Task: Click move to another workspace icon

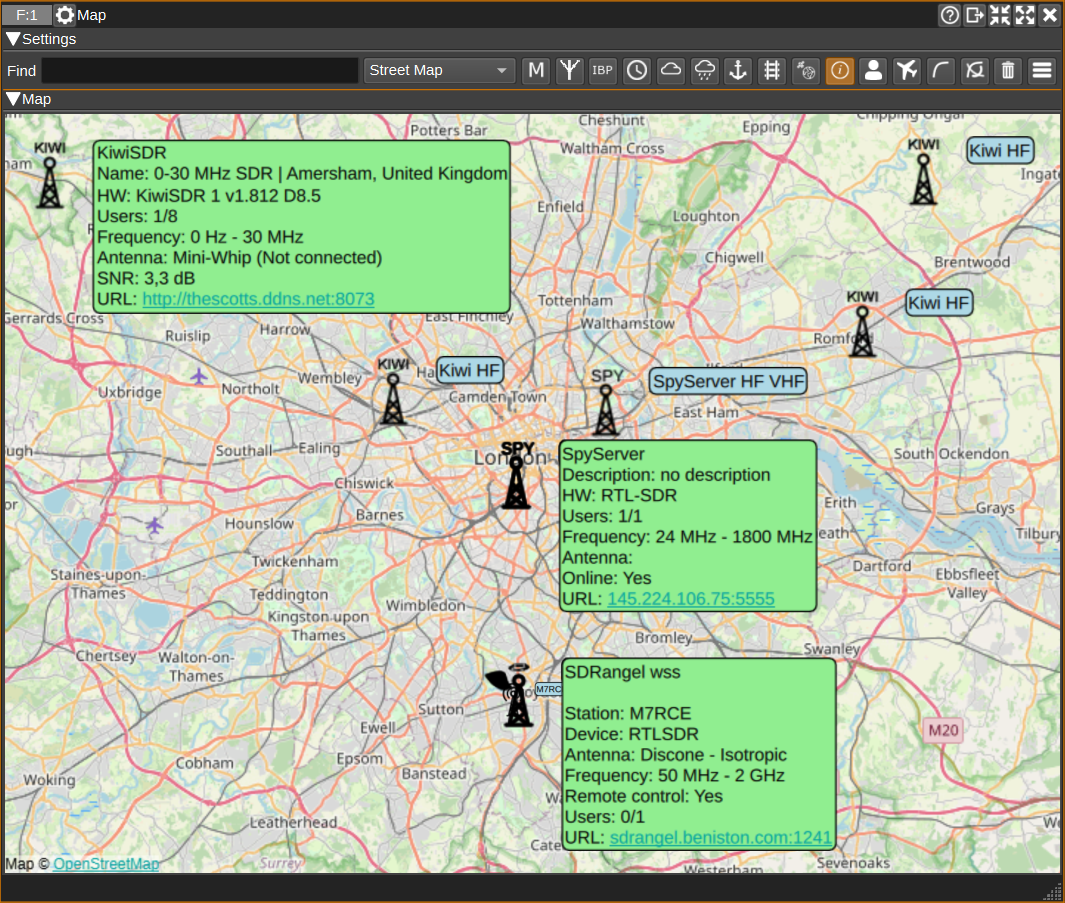Action: [x=975, y=15]
